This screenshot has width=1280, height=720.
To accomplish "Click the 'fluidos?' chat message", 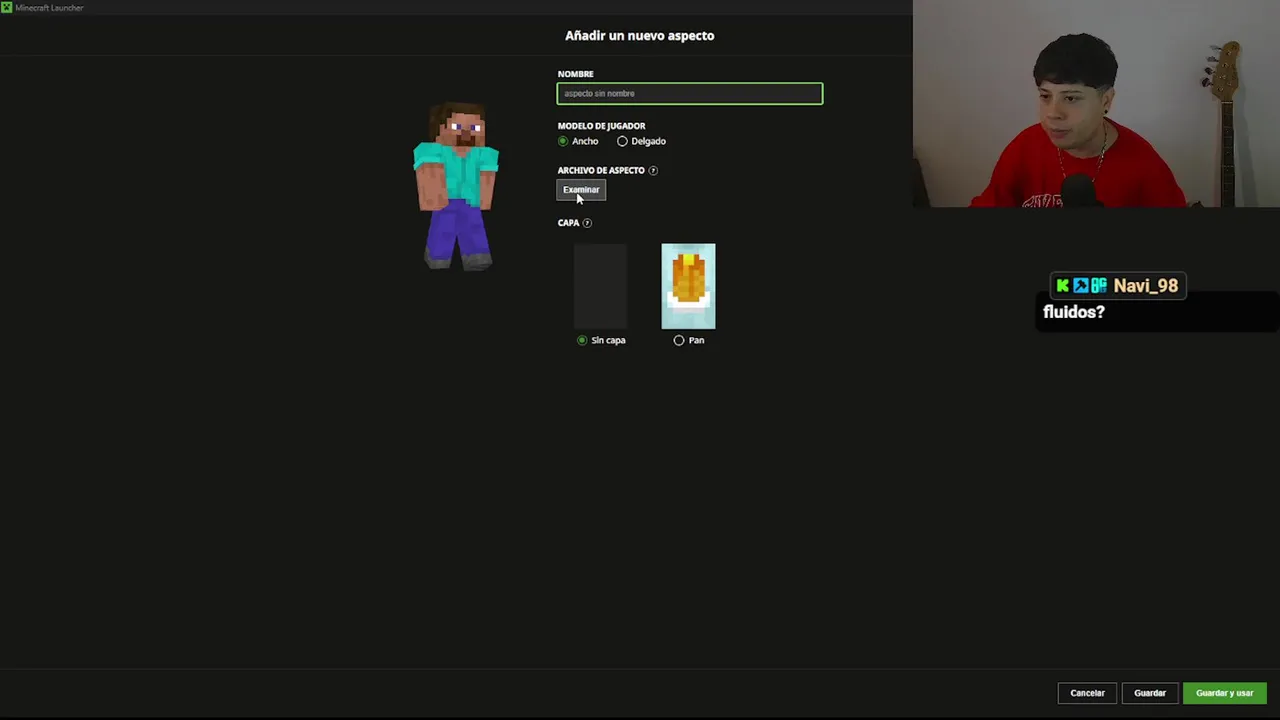I will (1074, 312).
